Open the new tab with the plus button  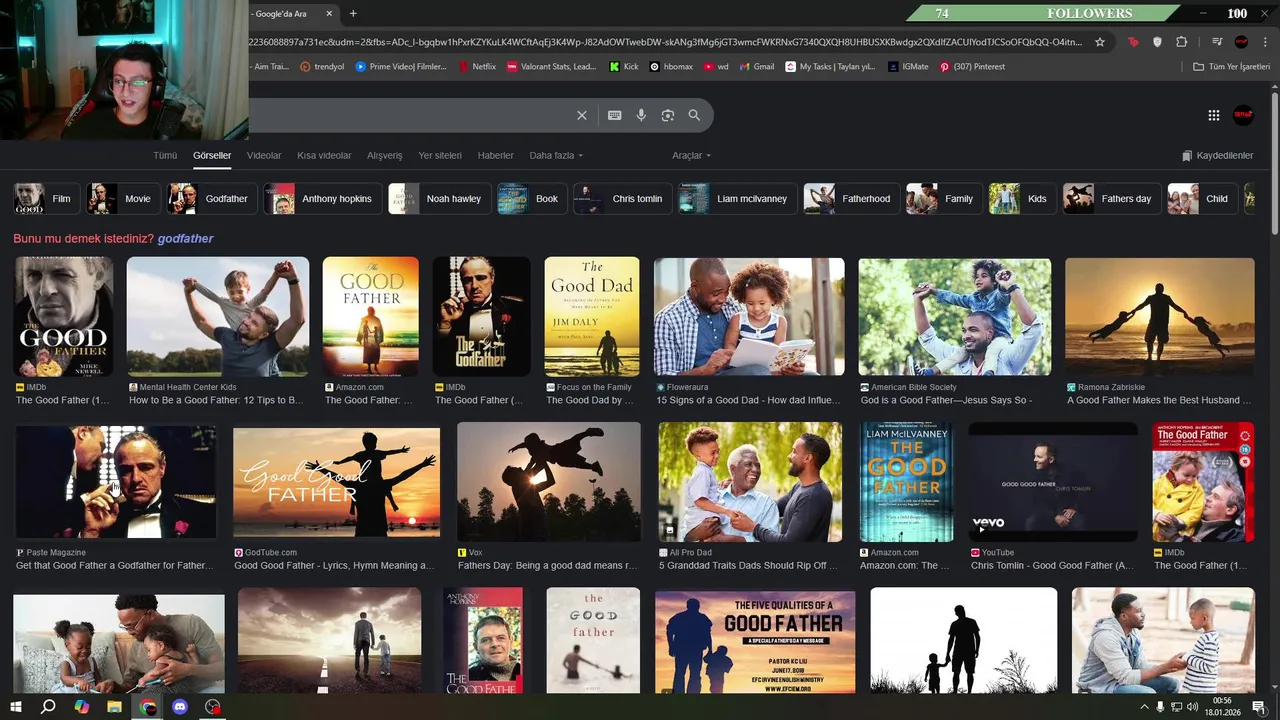353,13
